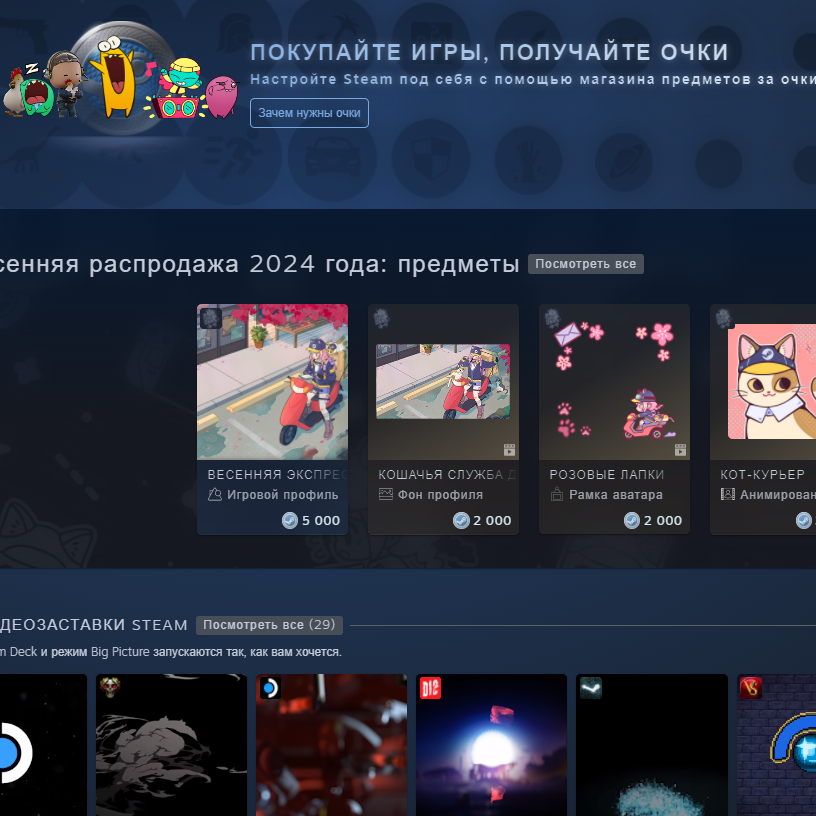The height and width of the screenshot is (816, 816).
Task: Click the 'ПОКУПАЙТЕ ИГРЫ, ПОЛУЧАЙТЕ ОЧКИ' heading
Action: pos(489,53)
